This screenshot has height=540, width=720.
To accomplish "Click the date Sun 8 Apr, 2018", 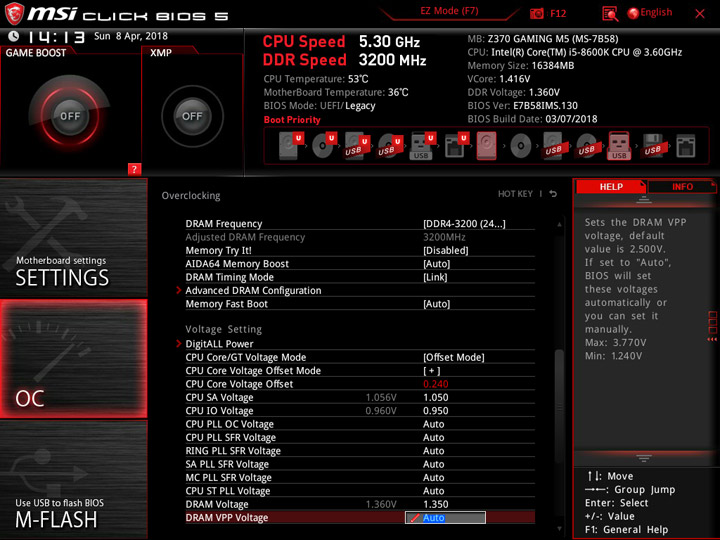I will point(130,36).
